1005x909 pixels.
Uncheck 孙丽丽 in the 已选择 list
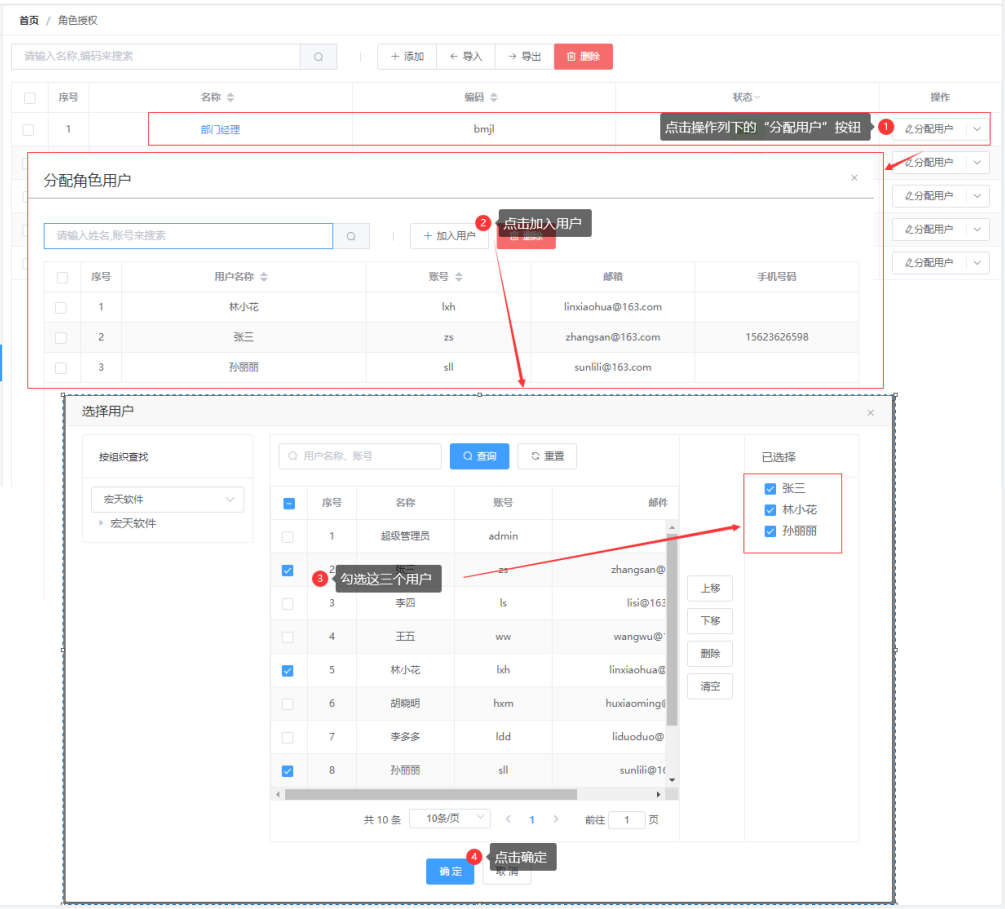point(770,531)
